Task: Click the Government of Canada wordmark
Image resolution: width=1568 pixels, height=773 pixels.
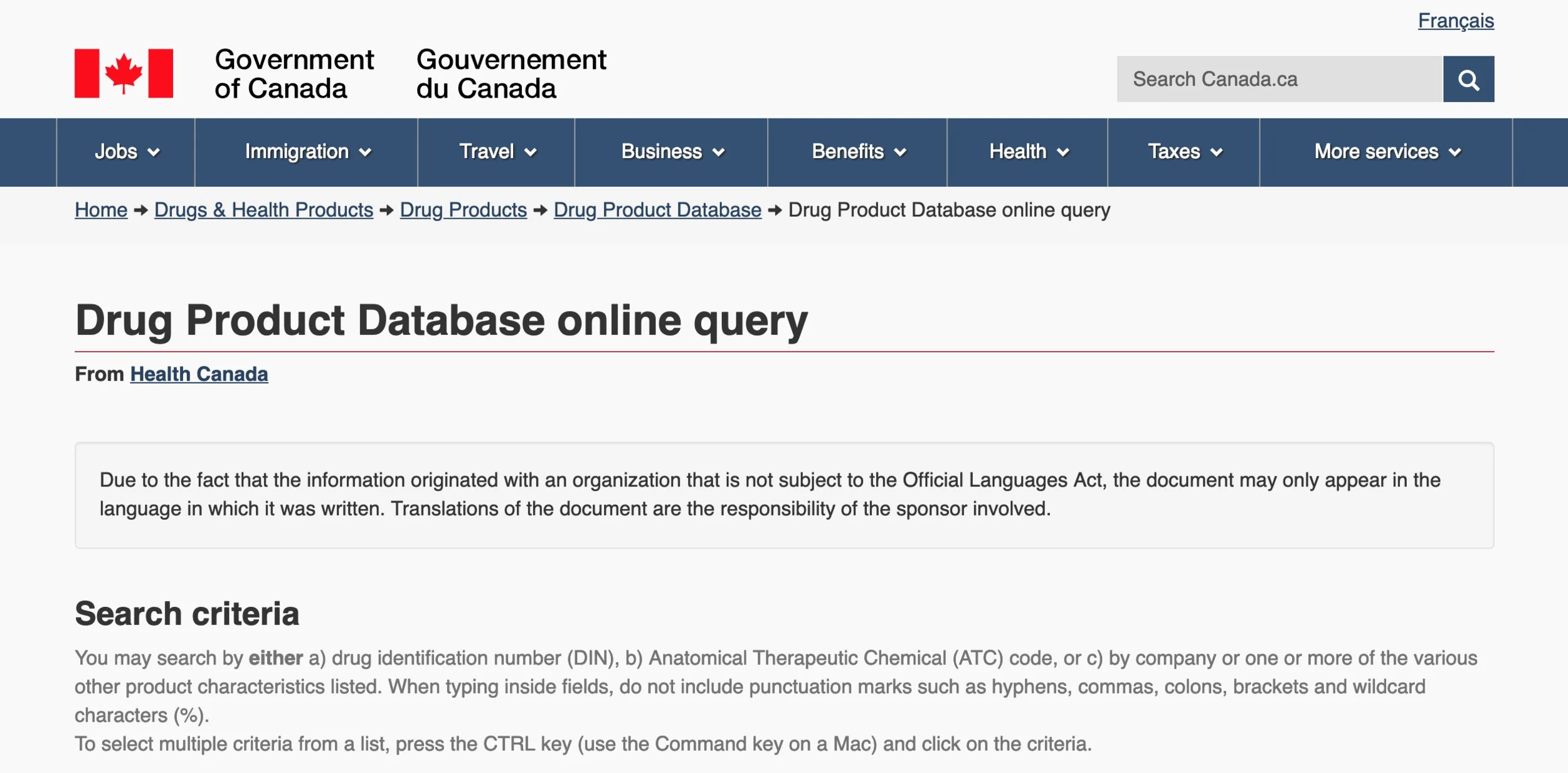Action: [294, 73]
